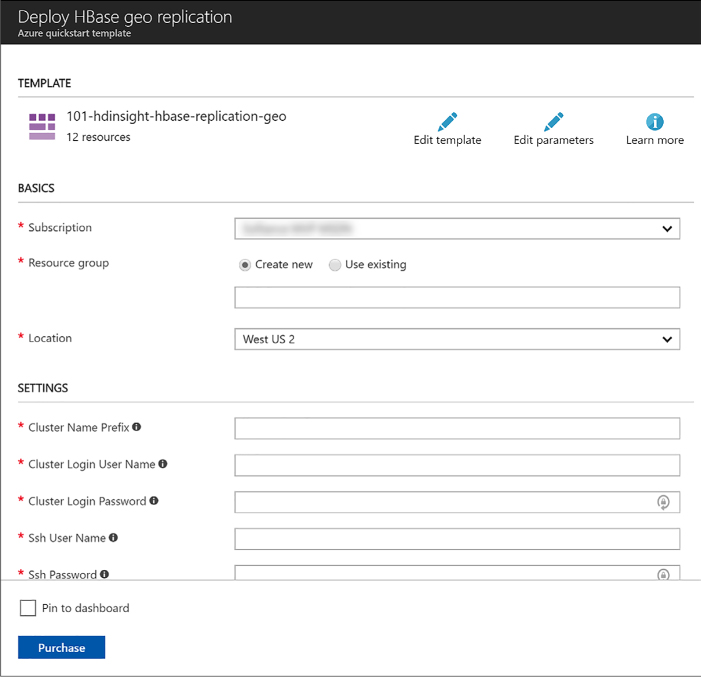The width and height of the screenshot is (701, 677).
Task: Click the Edit parameters label
Action: point(553,140)
